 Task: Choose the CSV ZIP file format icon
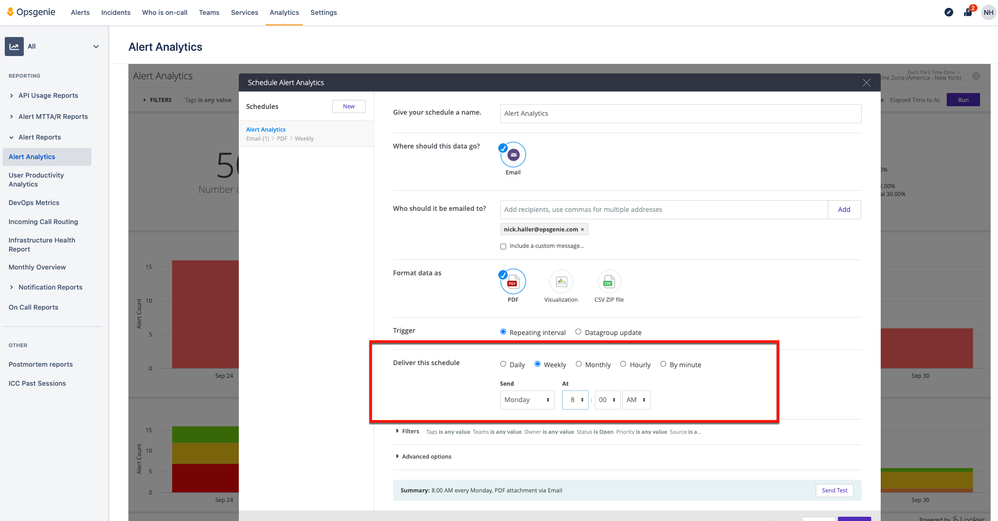click(609, 282)
